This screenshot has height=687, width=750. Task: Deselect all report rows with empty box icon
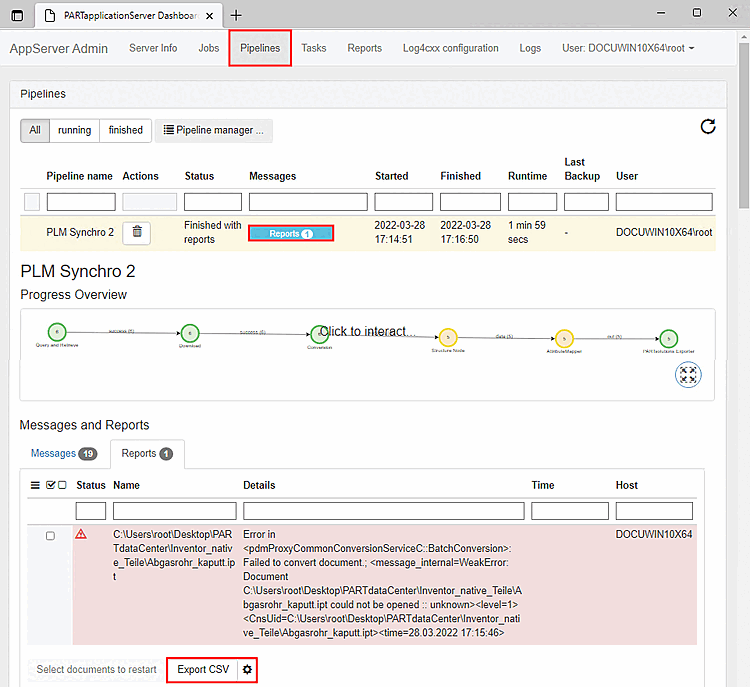pyautogui.click(x=63, y=485)
